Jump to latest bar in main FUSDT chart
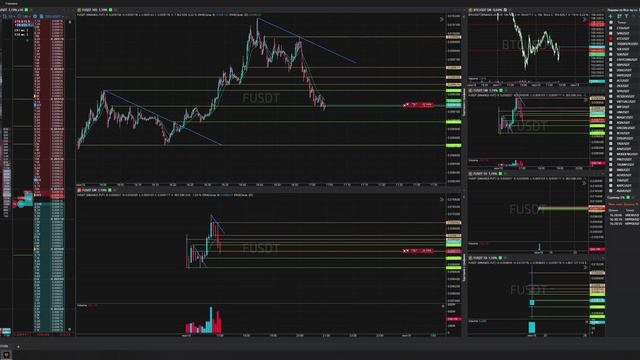Image resolution: width=640 pixels, height=360 pixels. (x=442, y=19)
